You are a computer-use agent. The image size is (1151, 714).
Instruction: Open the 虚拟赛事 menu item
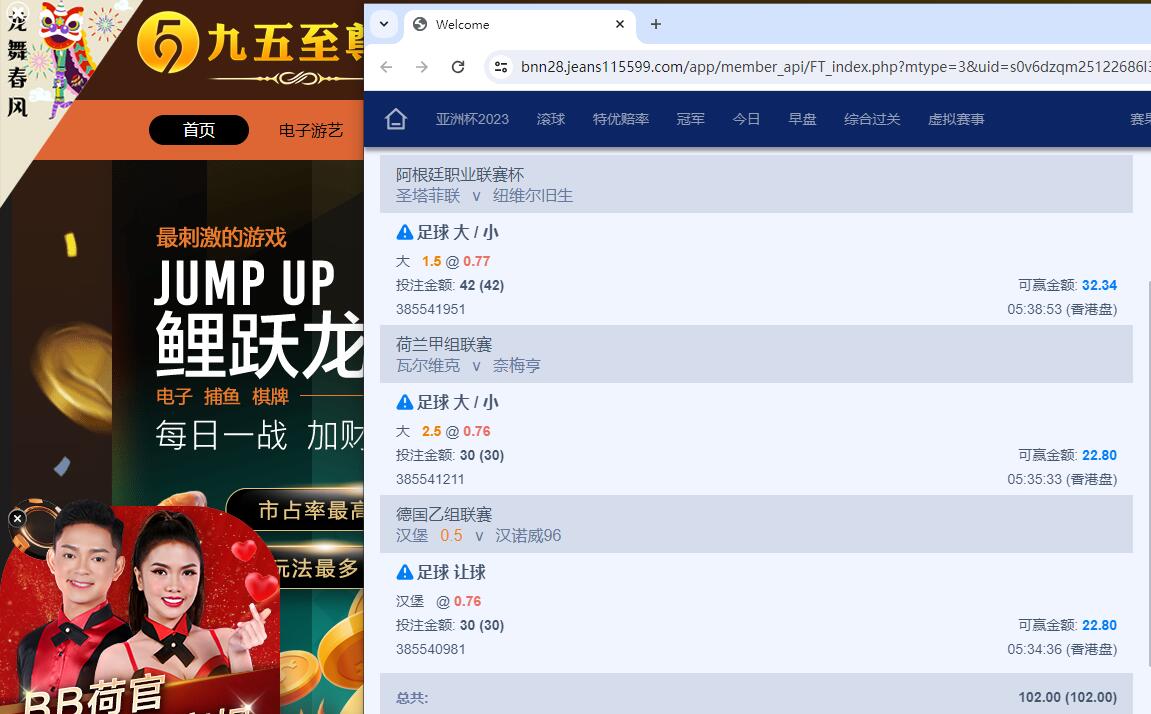point(956,119)
